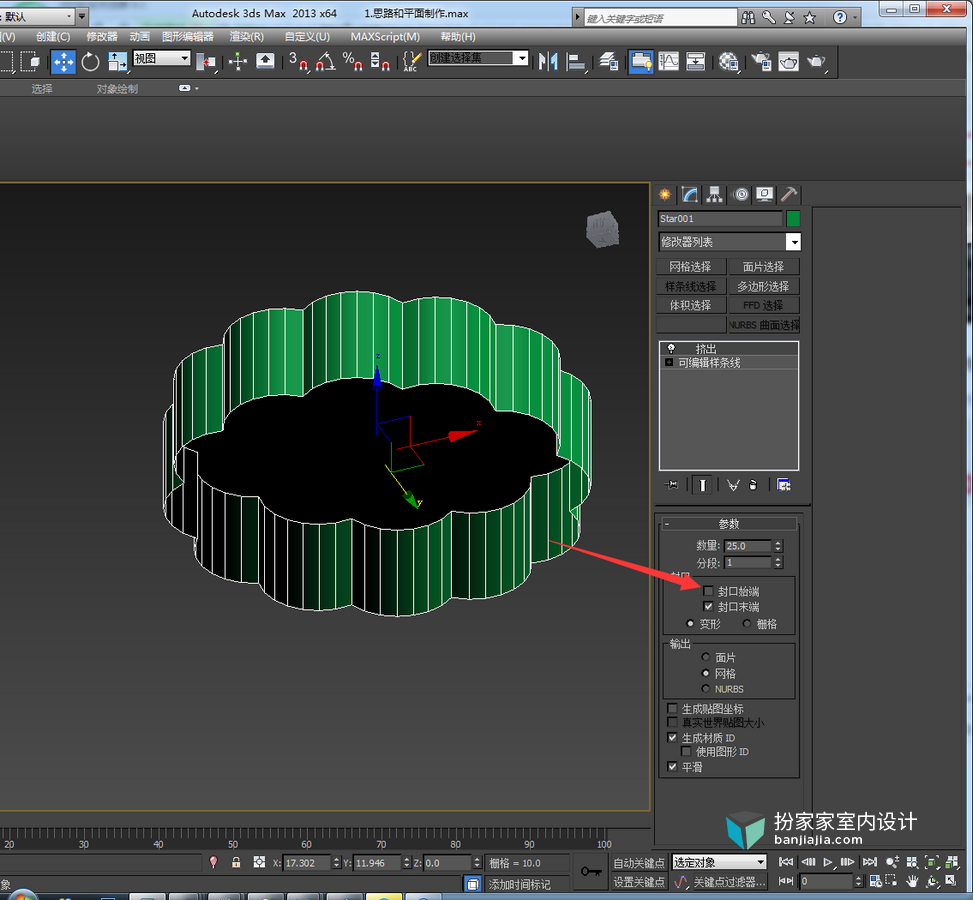The width and height of the screenshot is (973, 900).
Task: Select the Rotate tool
Action: coord(90,61)
